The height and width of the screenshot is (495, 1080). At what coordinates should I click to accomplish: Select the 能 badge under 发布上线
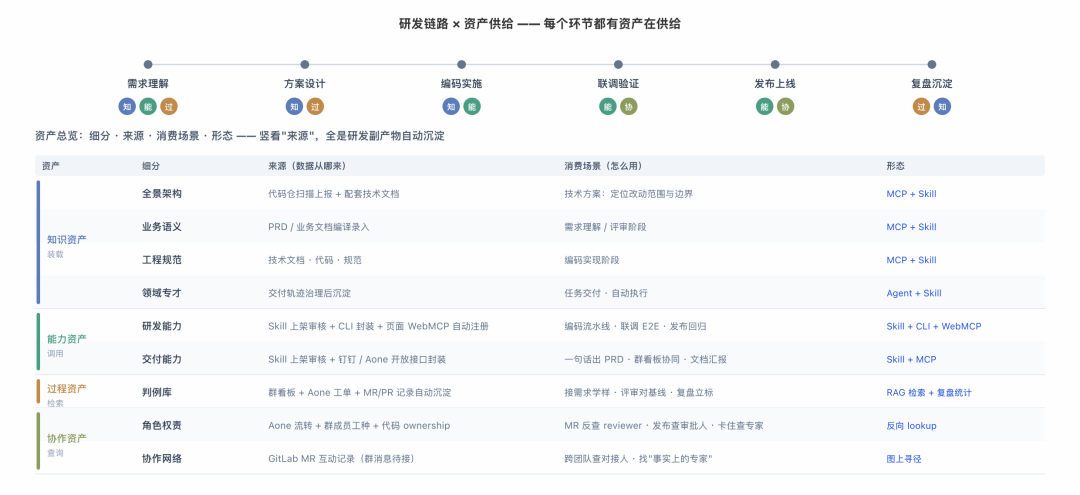pyautogui.click(x=765, y=106)
